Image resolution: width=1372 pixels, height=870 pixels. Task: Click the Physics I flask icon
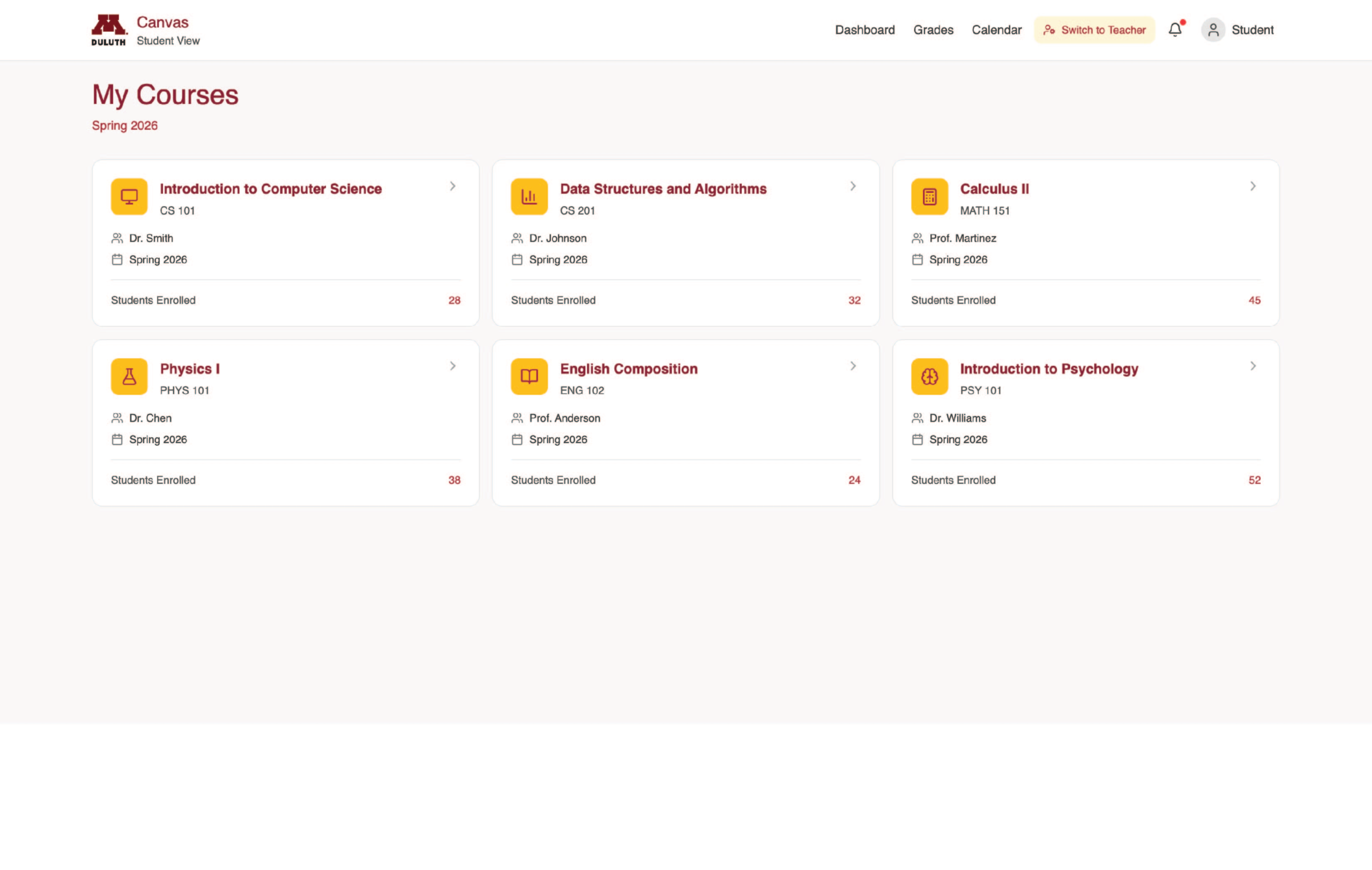(x=129, y=377)
